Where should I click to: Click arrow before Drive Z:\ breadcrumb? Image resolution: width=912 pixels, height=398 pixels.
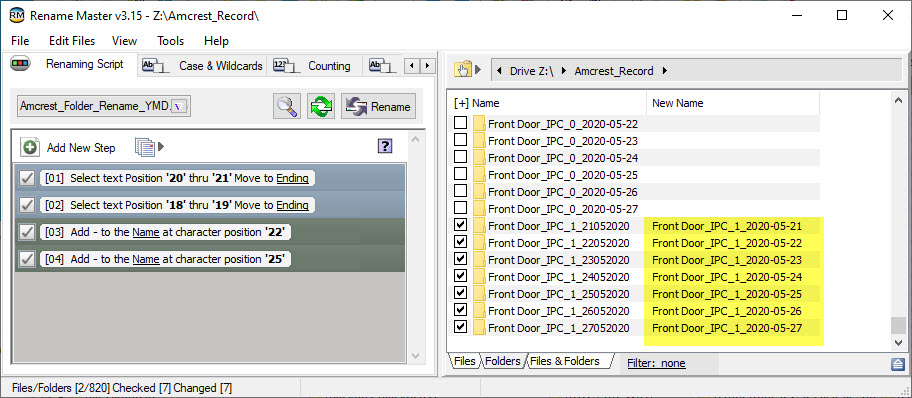tap(500, 71)
